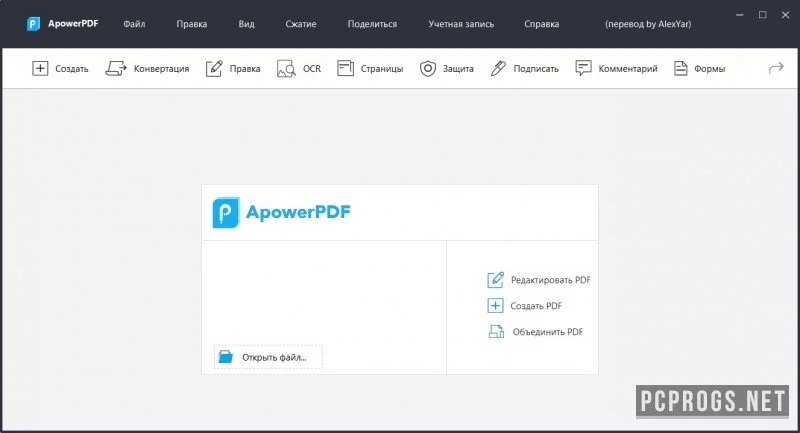Viewport: 800px width, 433px height.
Task: Click the Объединить PDF merge icon
Action: click(x=496, y=332)
